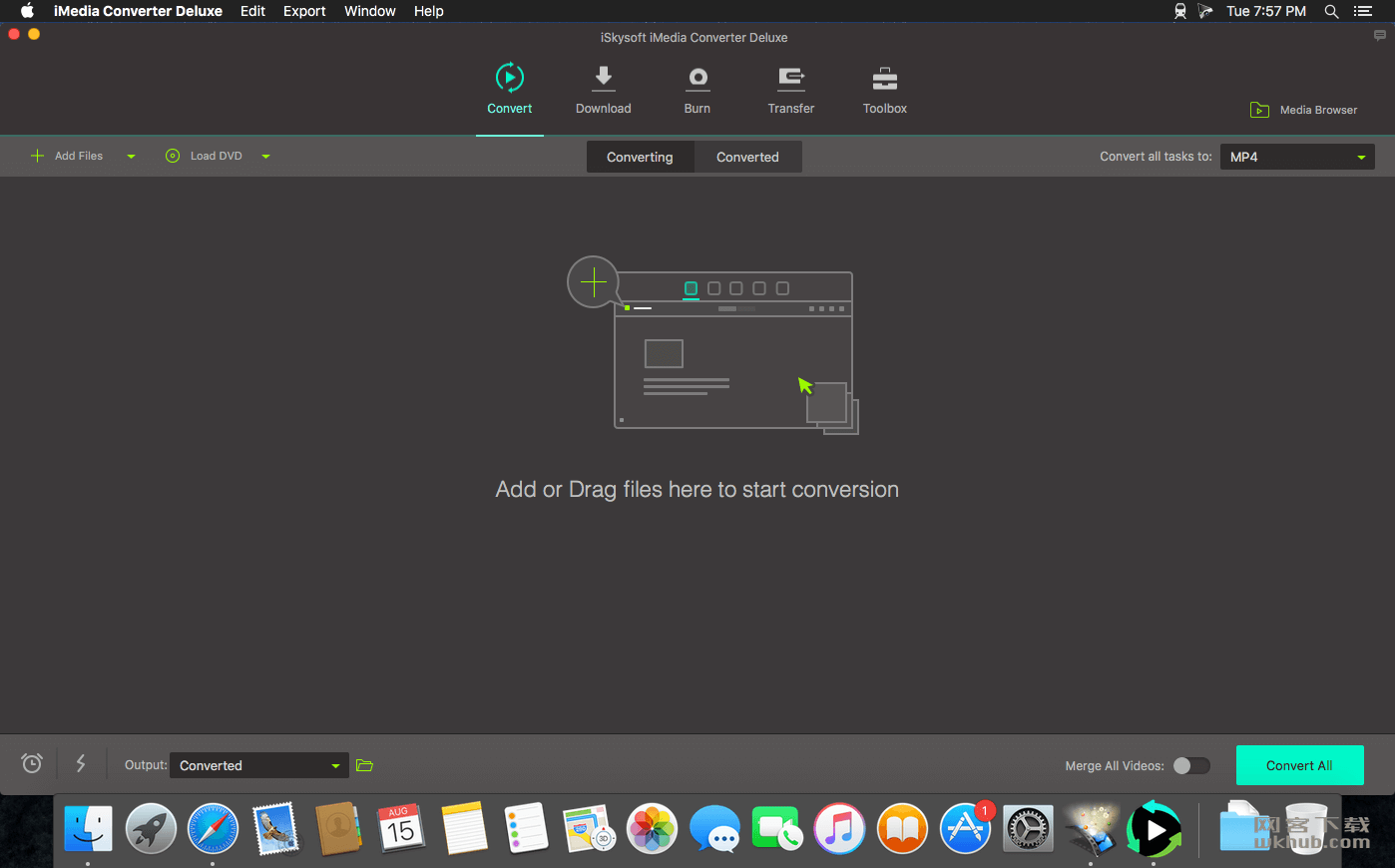Open Photos in the Dock
This screenshot has width=1395, height=868.
point(652,829)
